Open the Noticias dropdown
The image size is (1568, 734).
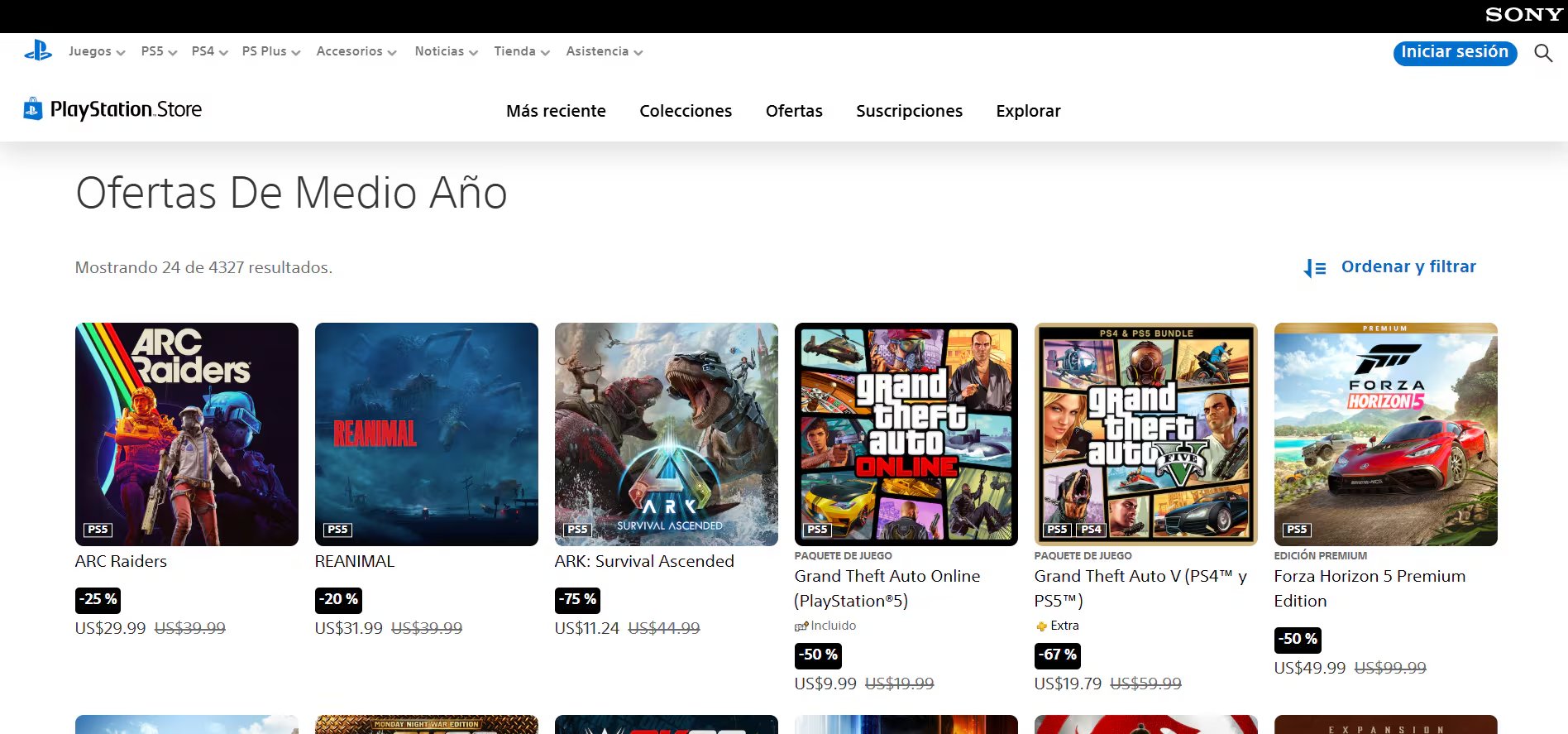click(447, 51)
